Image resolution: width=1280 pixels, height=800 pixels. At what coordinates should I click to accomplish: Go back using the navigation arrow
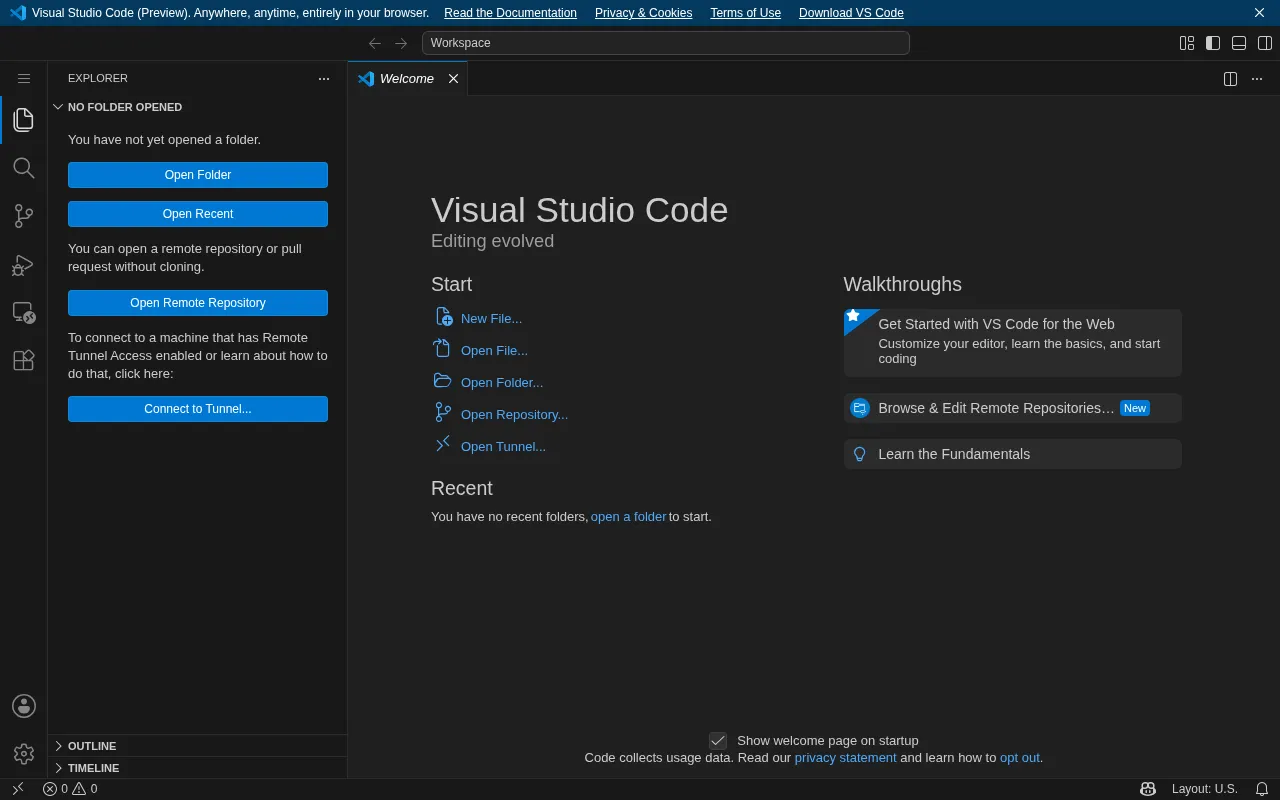click(x=375, y=43)
